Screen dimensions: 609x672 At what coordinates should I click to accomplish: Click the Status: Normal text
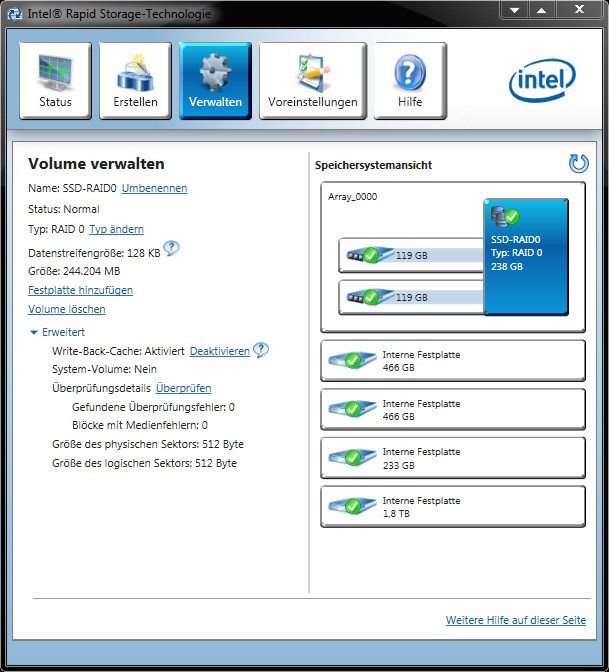click(64, 209)
